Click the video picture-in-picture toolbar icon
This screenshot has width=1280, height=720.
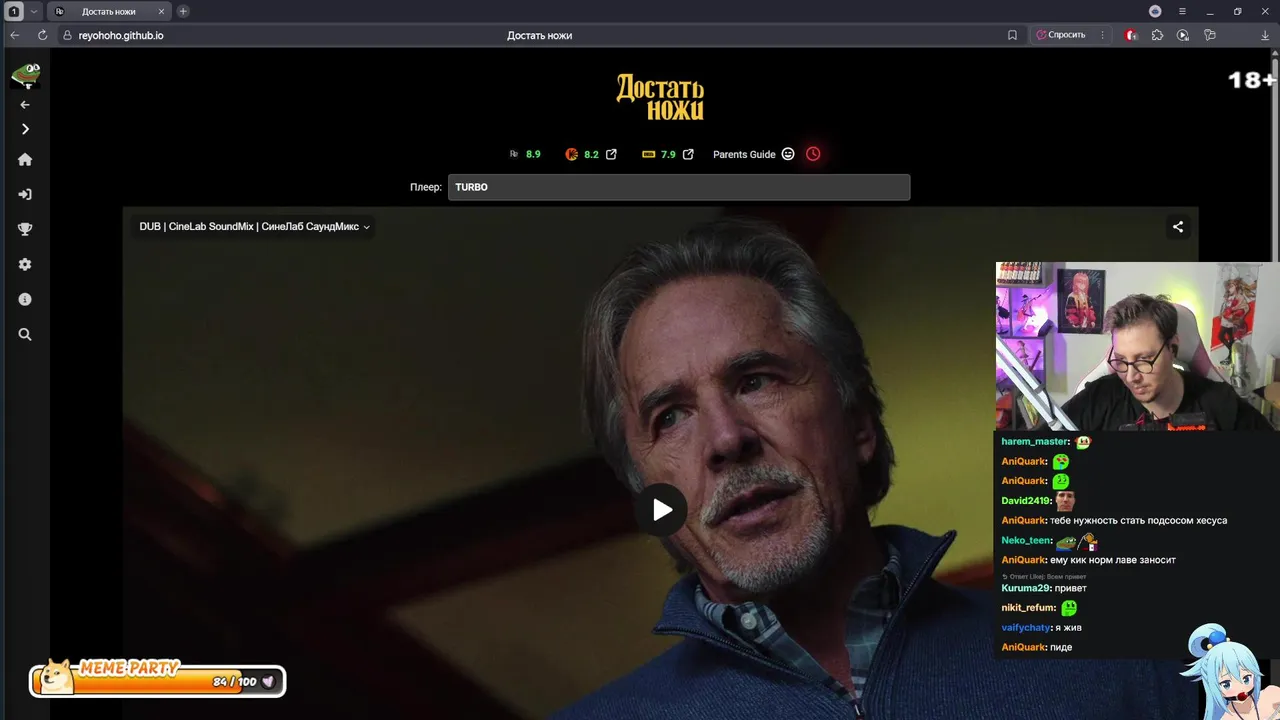click(x=1183, y=35)
